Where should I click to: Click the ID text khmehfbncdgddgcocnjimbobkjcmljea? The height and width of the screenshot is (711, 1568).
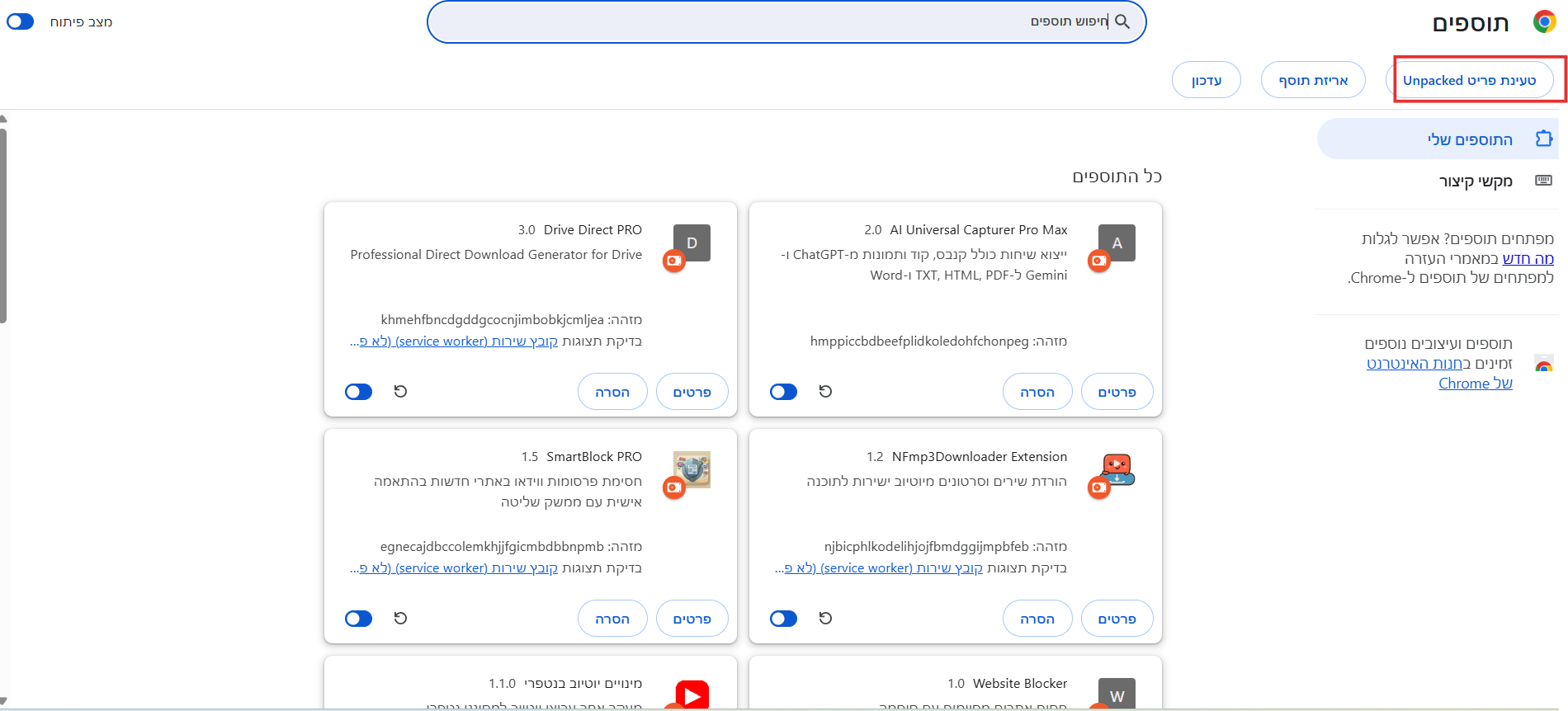[493, 319]
